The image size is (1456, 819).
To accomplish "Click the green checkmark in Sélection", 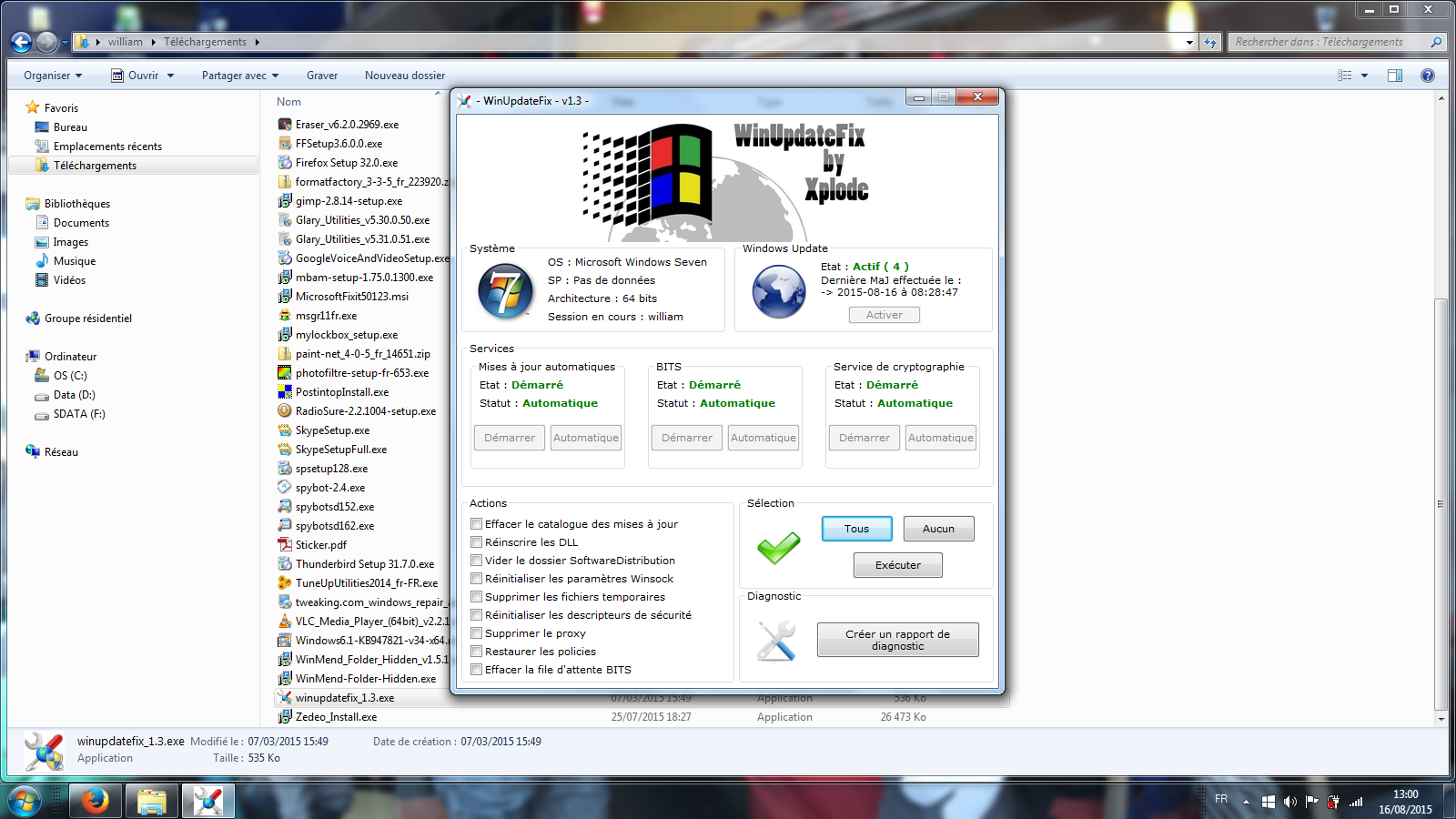I will coord(779,547).
